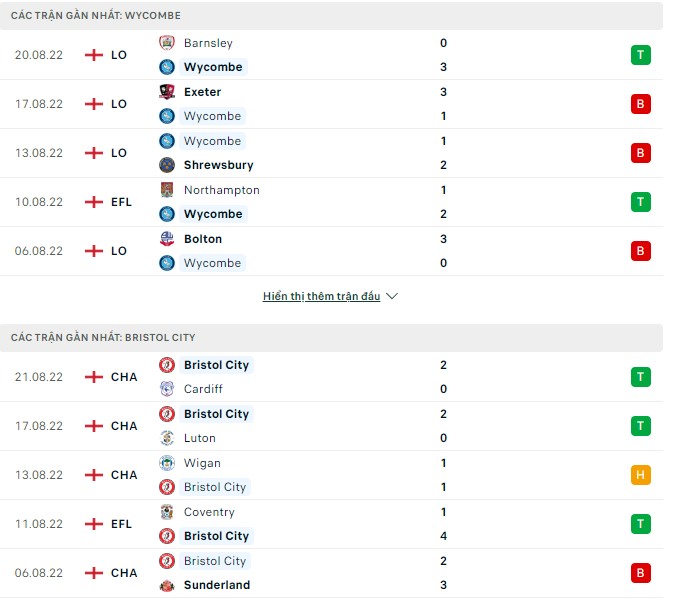Click the Coventry club crest icon
Image resolution: width=673 pixels, height=604 pixels.
point(167,512)
